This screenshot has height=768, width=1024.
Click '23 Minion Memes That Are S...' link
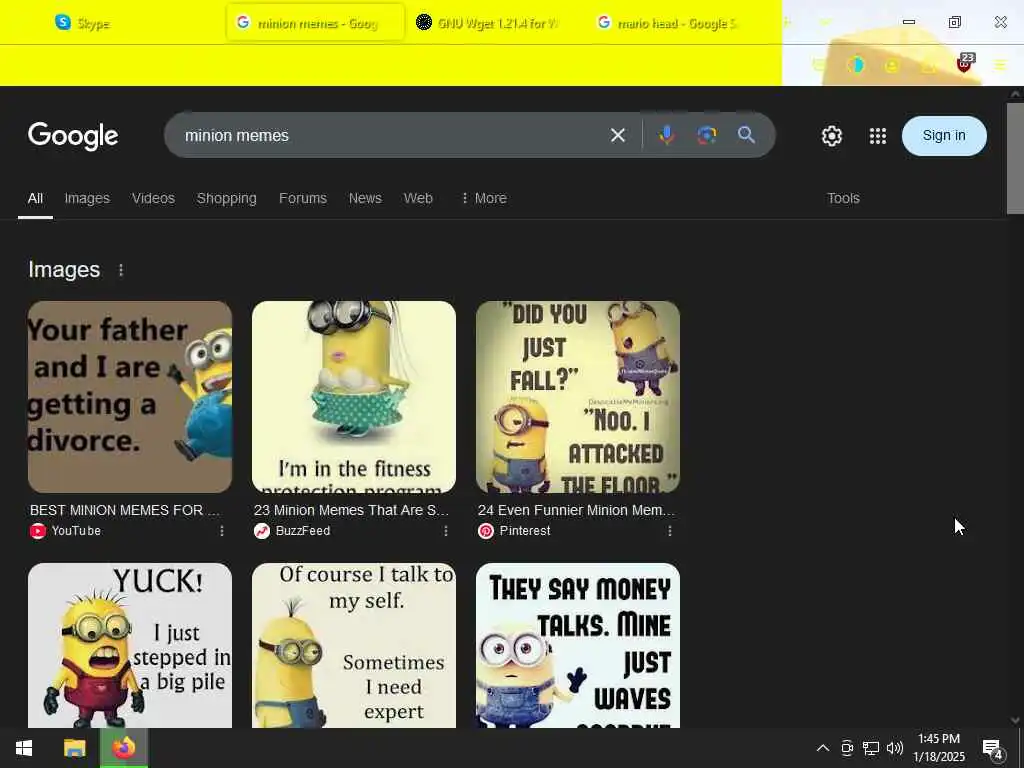[351, 510]
